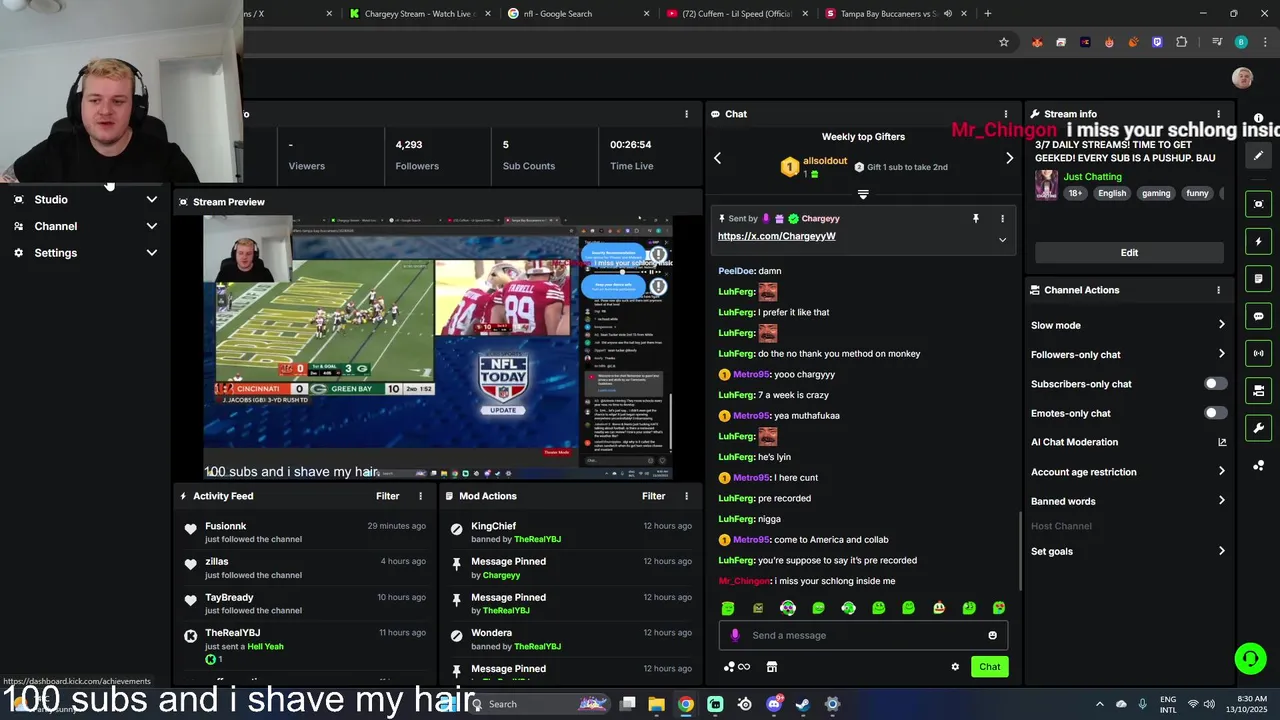1280x720 pixels.
Task: Open the document notes icon in right sidebar
Action: click(1258, 279)
